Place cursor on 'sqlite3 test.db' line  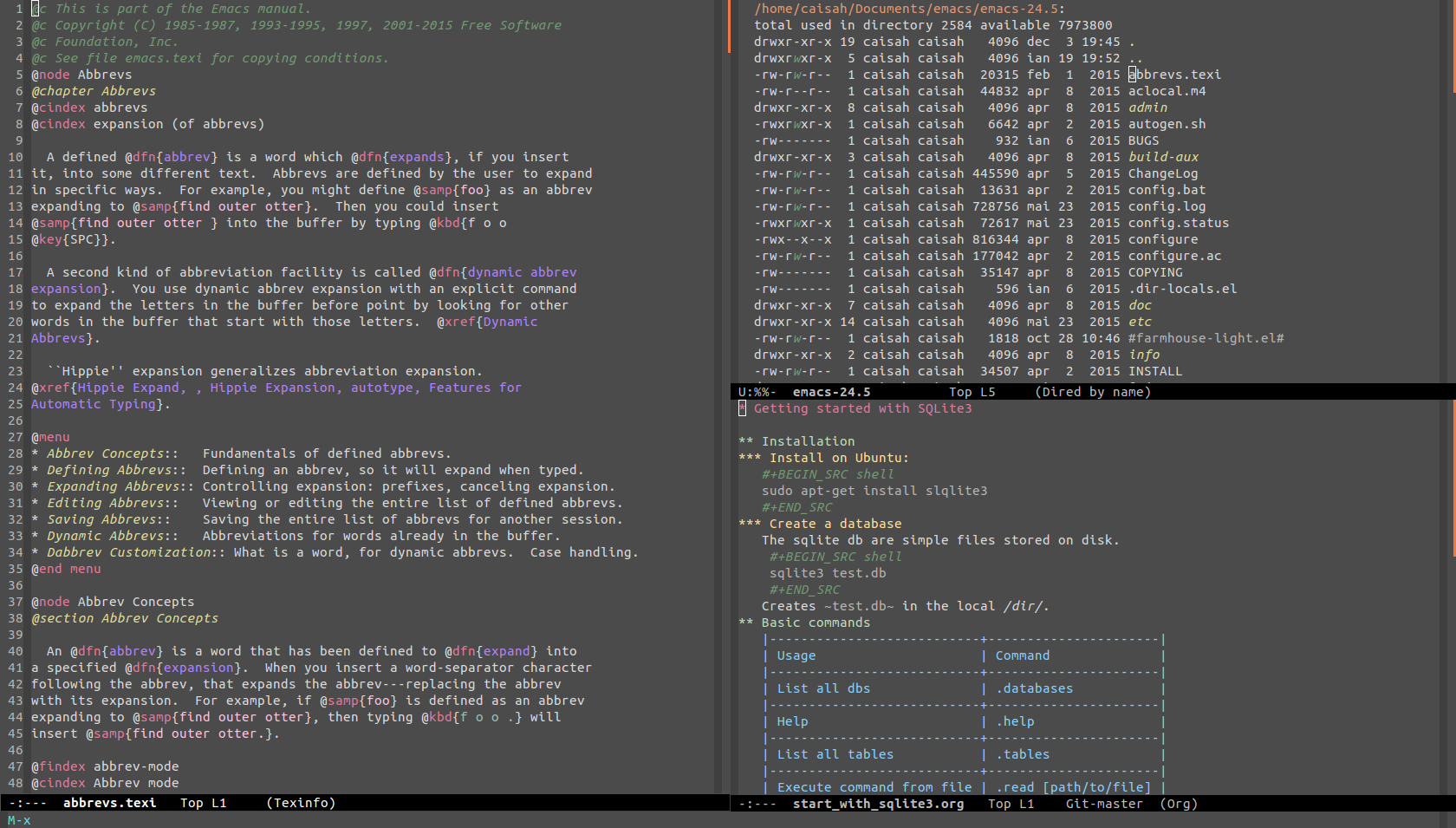click(x=828, y=573)
